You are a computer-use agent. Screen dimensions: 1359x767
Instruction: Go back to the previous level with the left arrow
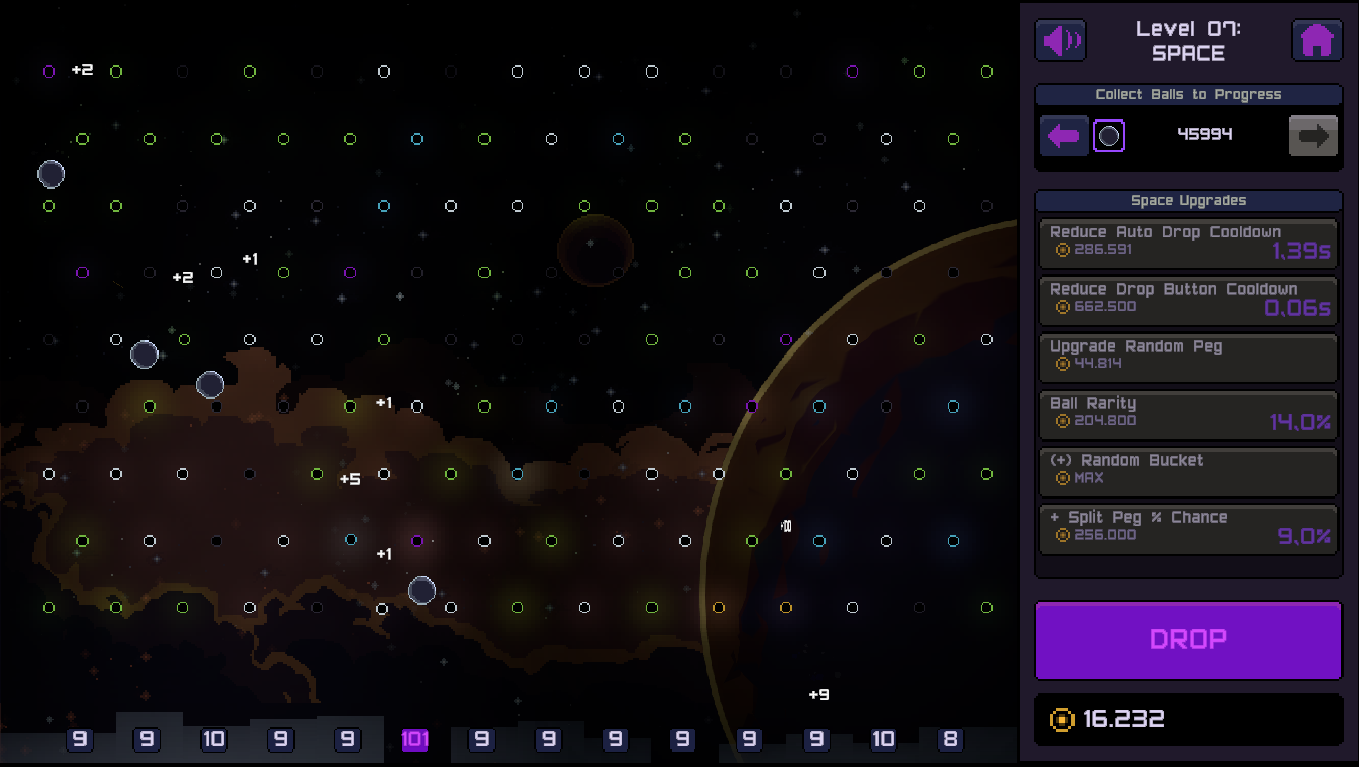1064,136
